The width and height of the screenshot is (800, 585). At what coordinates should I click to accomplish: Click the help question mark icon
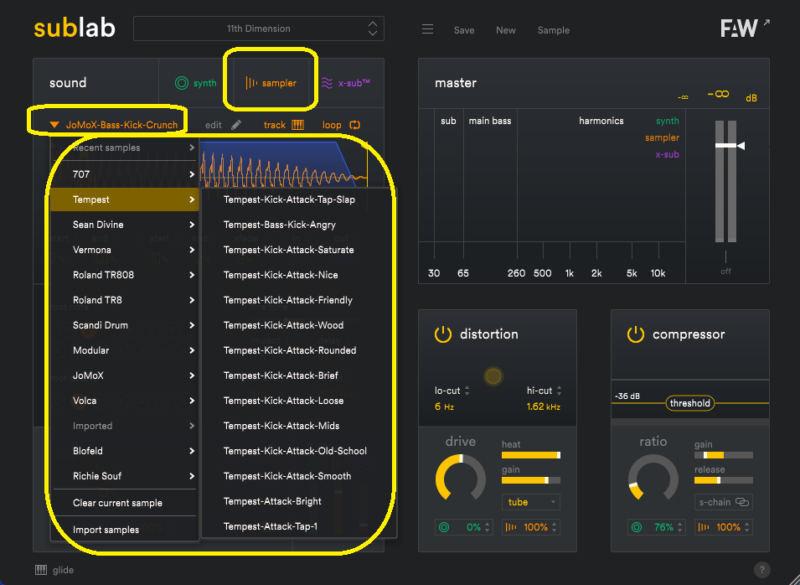coord(761,570)
